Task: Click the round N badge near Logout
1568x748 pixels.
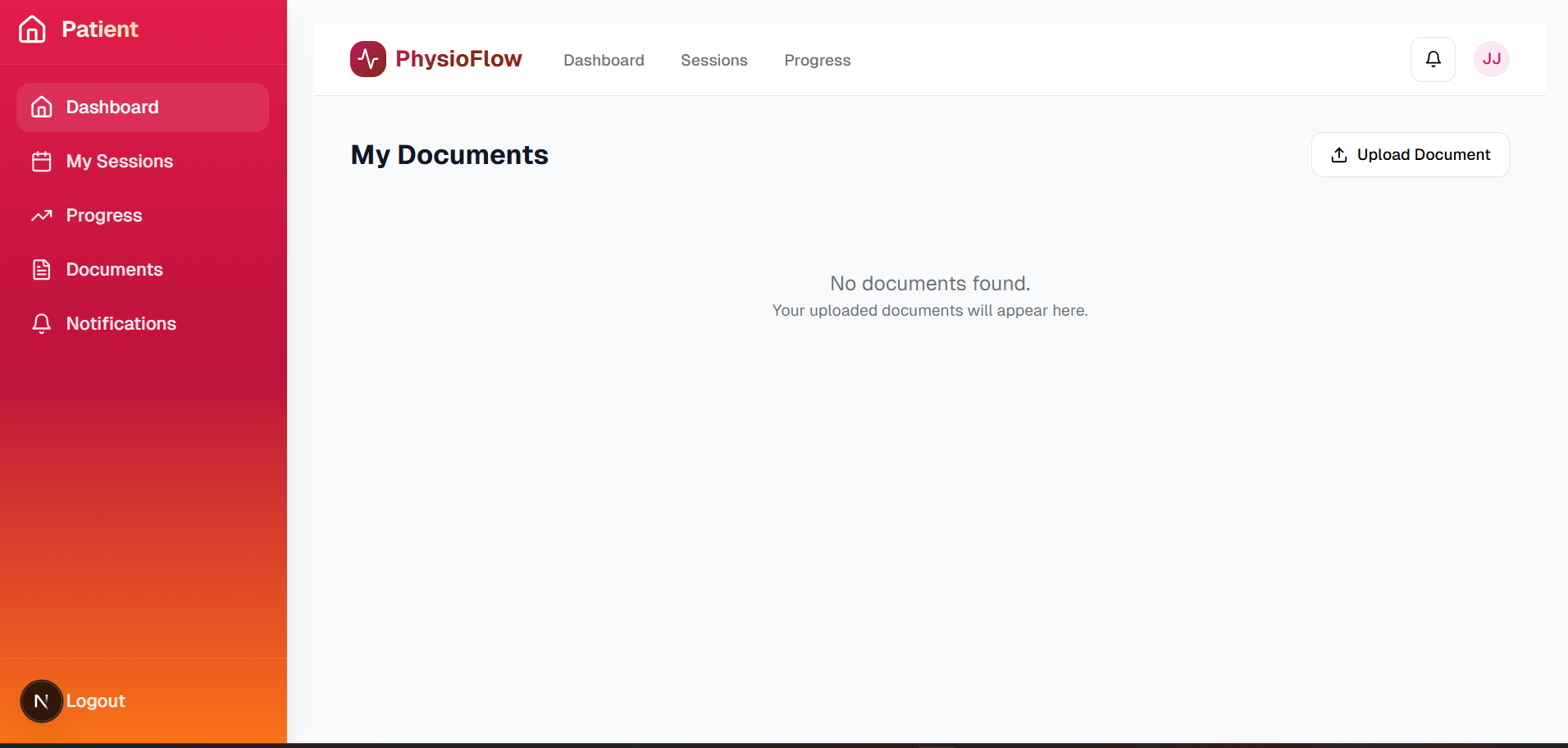Action: 42,701
